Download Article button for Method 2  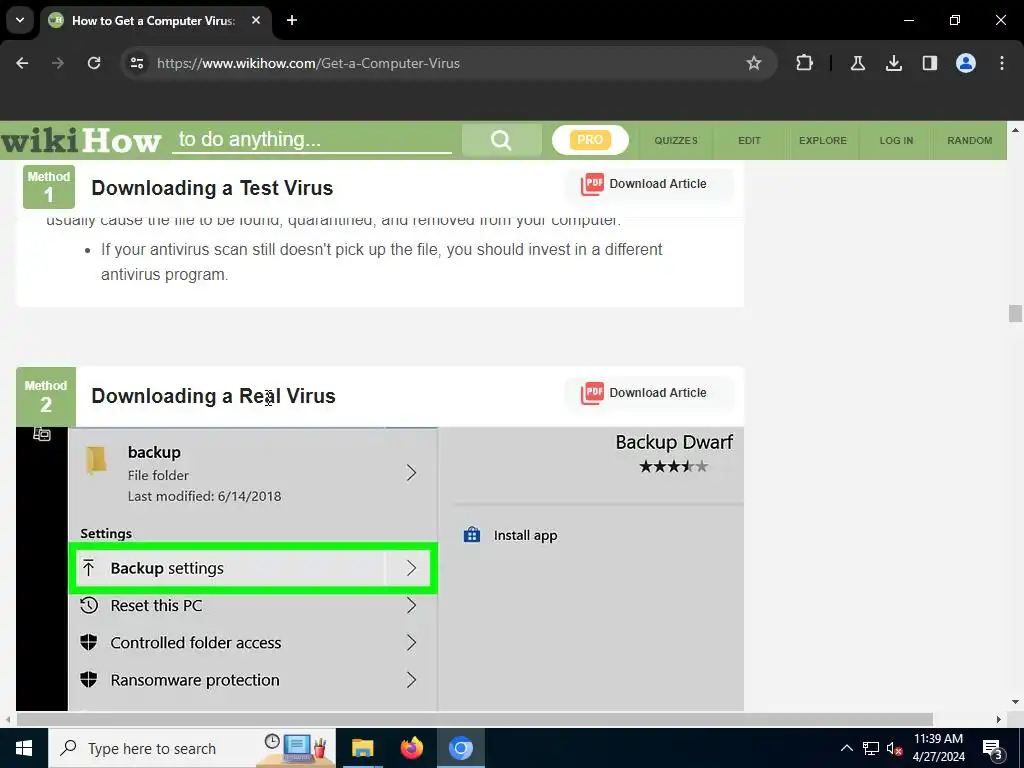tap(650, 393)
